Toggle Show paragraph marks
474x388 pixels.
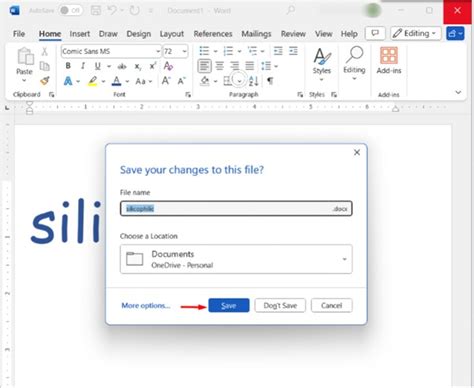270,81
